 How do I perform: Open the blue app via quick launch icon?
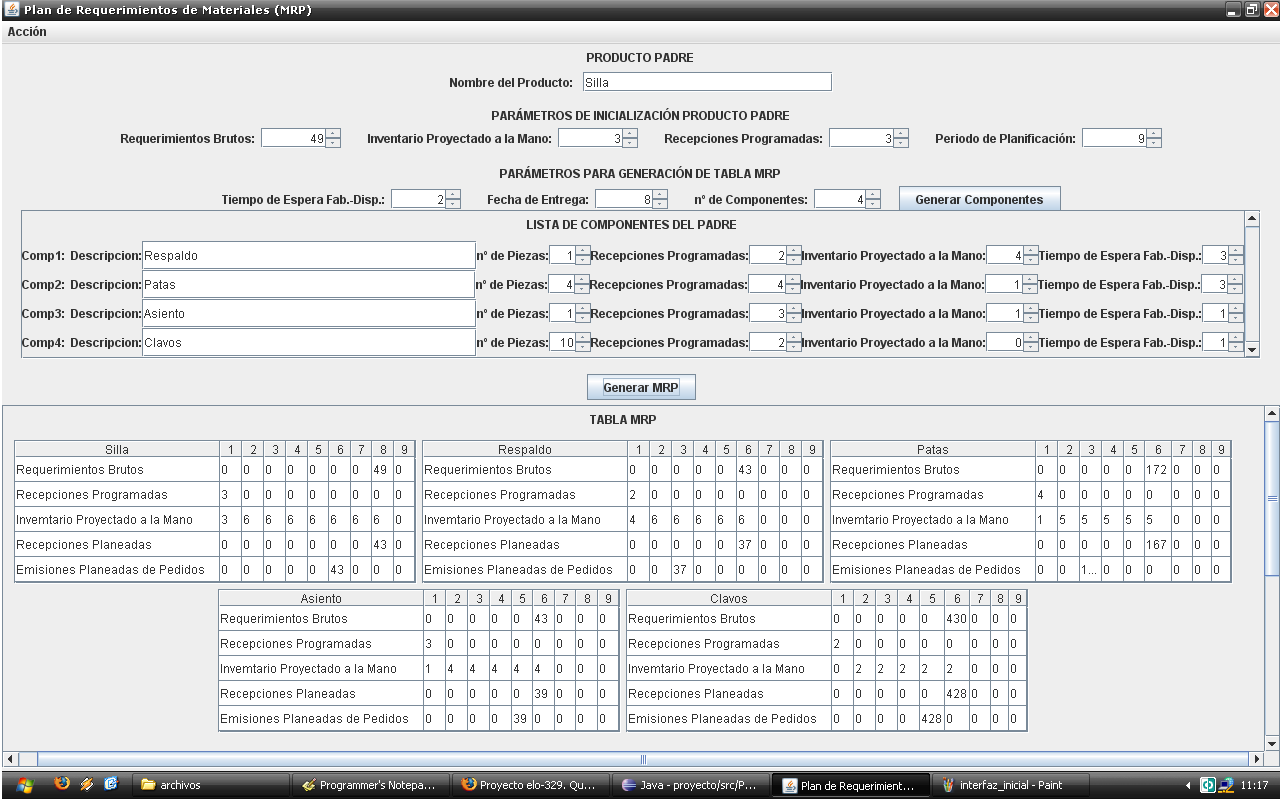[111, 783]
